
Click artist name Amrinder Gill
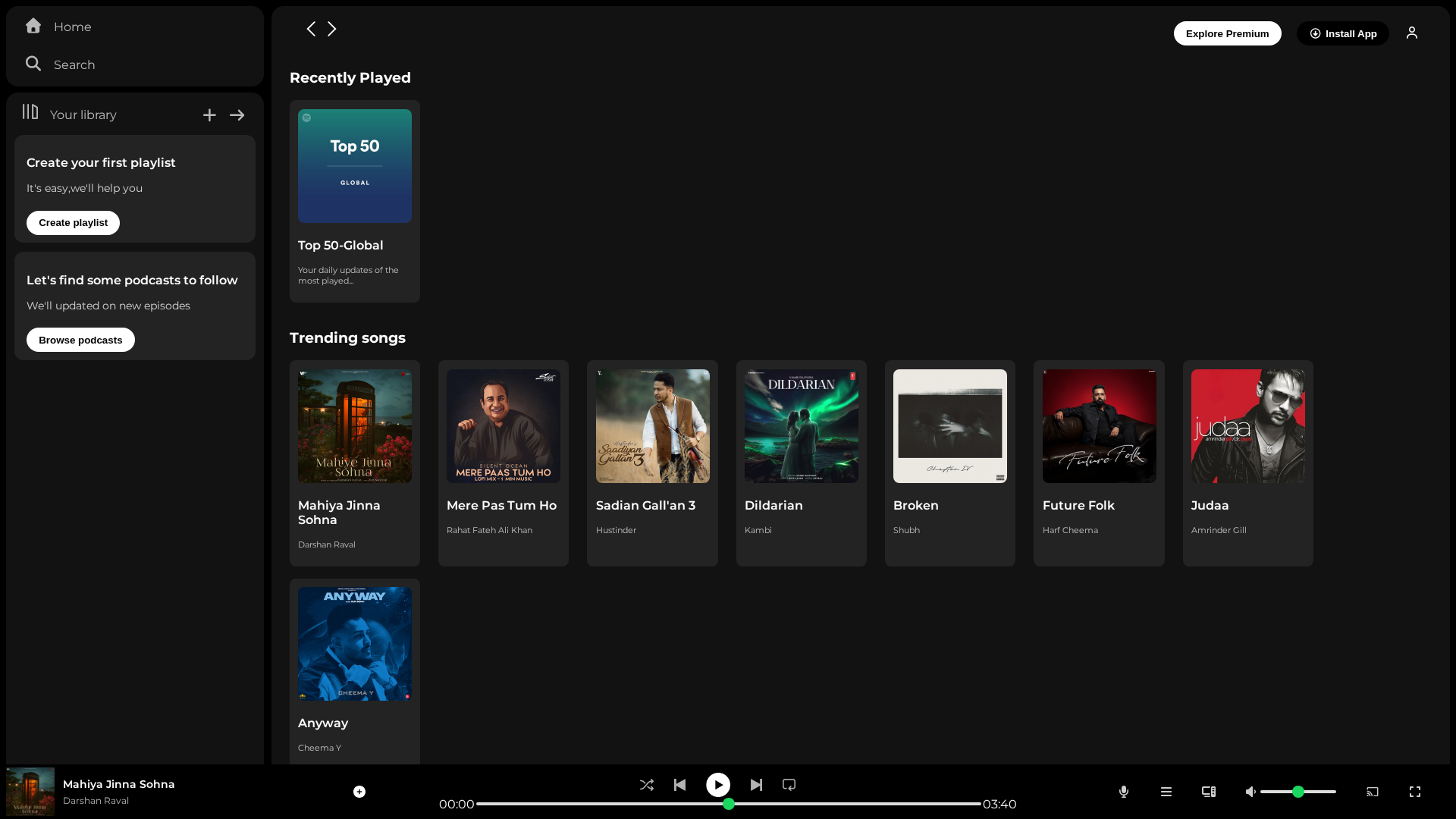(x=1219, y=530)
